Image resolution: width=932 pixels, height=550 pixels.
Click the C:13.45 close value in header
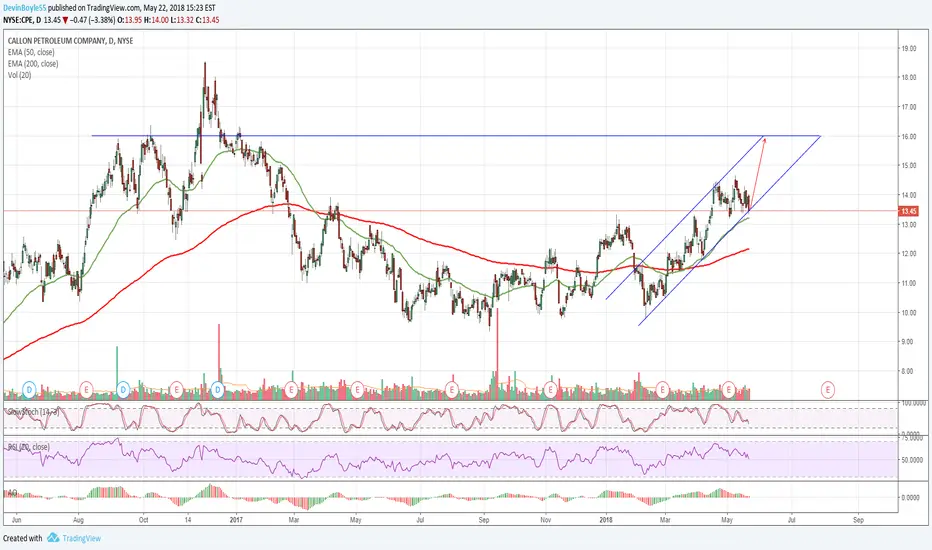pos(207,20)
